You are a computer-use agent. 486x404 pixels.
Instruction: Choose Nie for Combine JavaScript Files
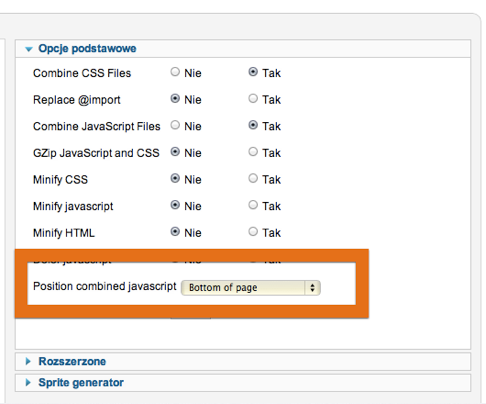point(175,125)
